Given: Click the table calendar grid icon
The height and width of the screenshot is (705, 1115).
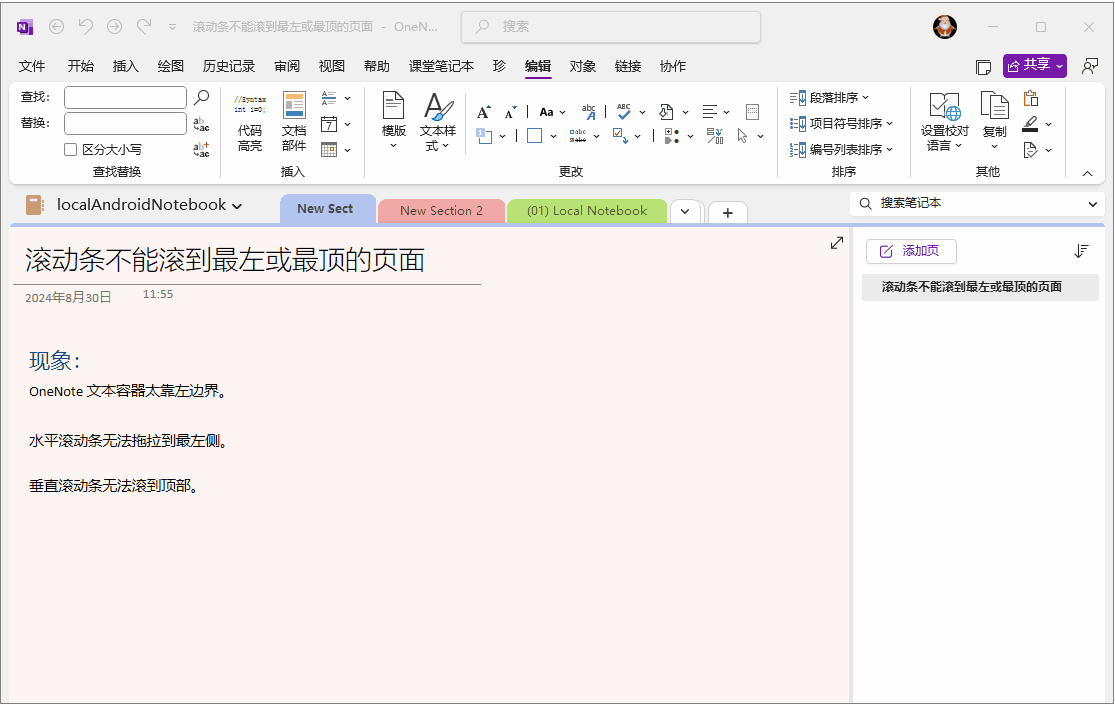Looking at the screenshot, I should point(329,149).
